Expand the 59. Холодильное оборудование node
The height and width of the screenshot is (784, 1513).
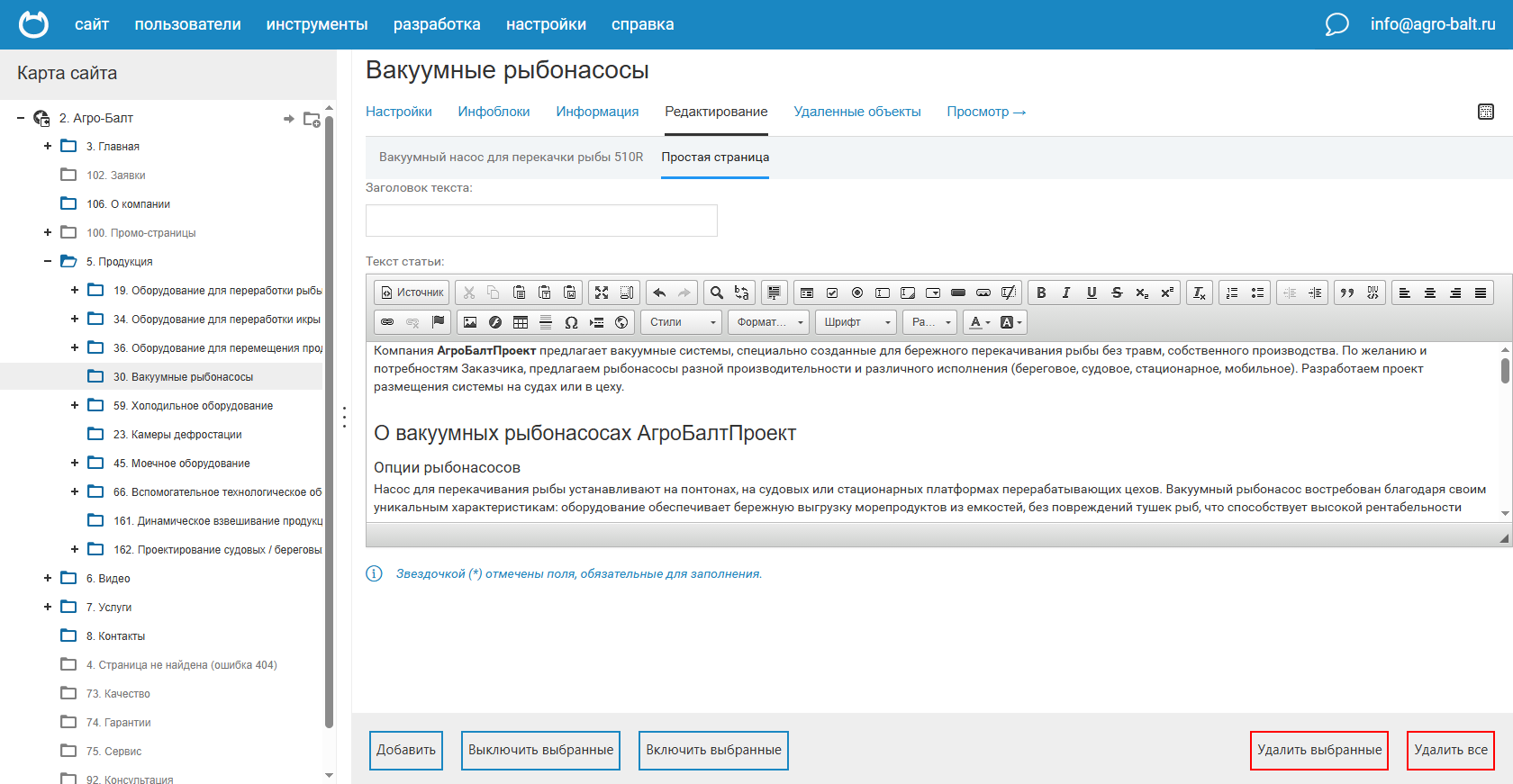tap(75, 405)
